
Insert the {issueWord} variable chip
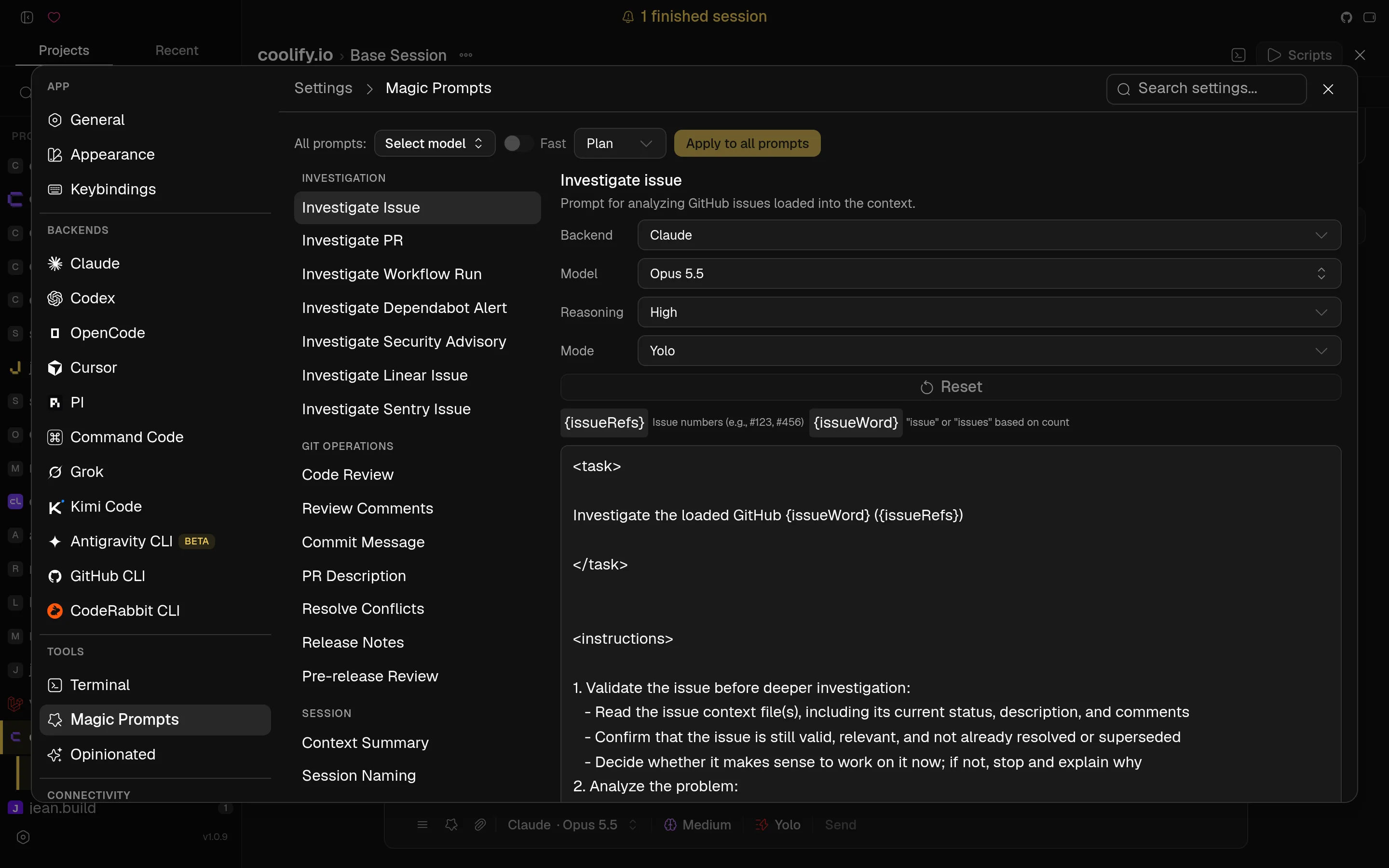[x=856, y=422]
